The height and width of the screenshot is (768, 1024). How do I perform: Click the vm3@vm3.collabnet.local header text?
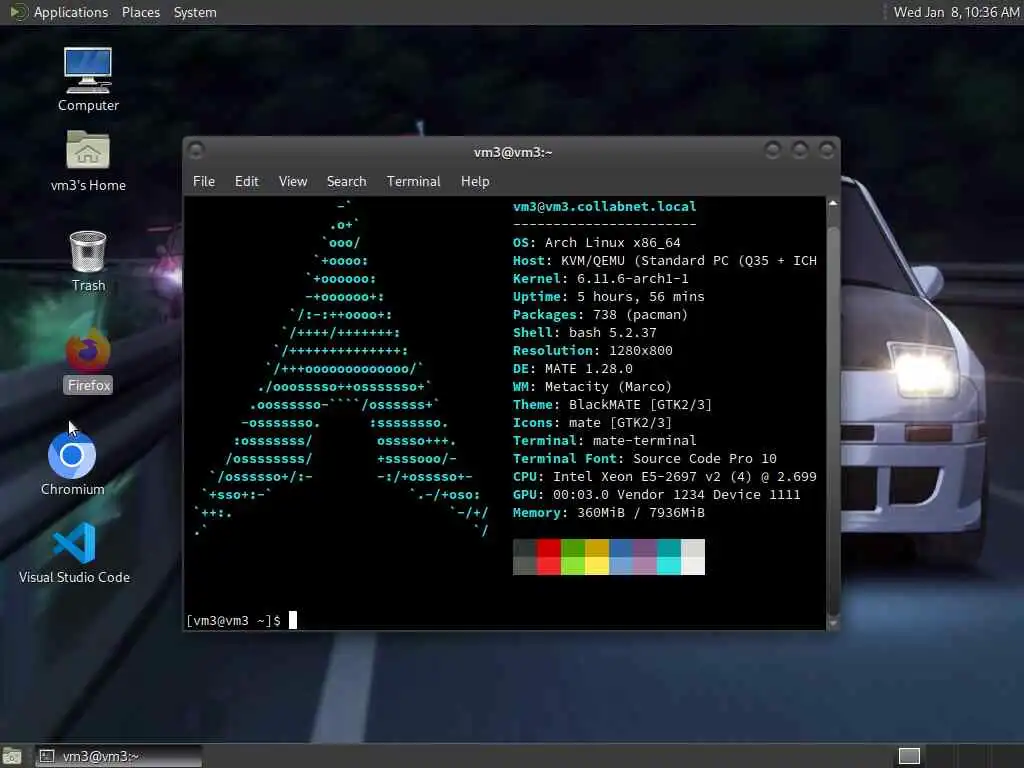[605, 206]
